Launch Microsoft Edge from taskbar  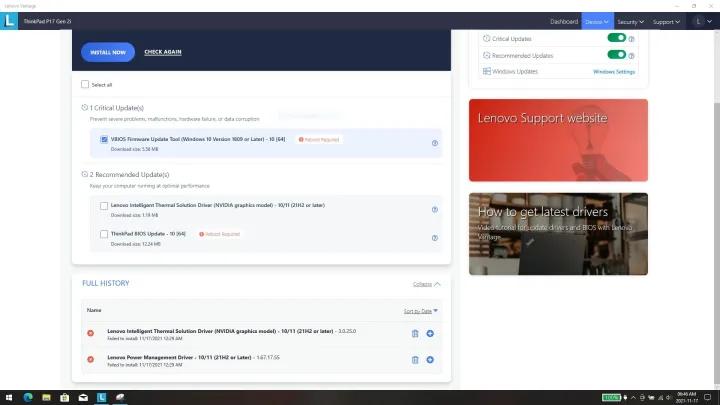(x=28, y=398)
